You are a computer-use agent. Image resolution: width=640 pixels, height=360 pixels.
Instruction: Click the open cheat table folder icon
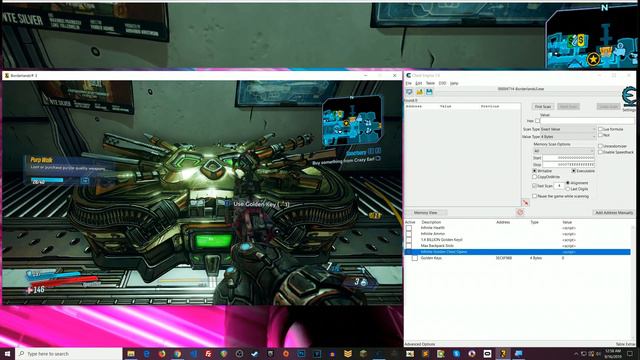point(419,92)
